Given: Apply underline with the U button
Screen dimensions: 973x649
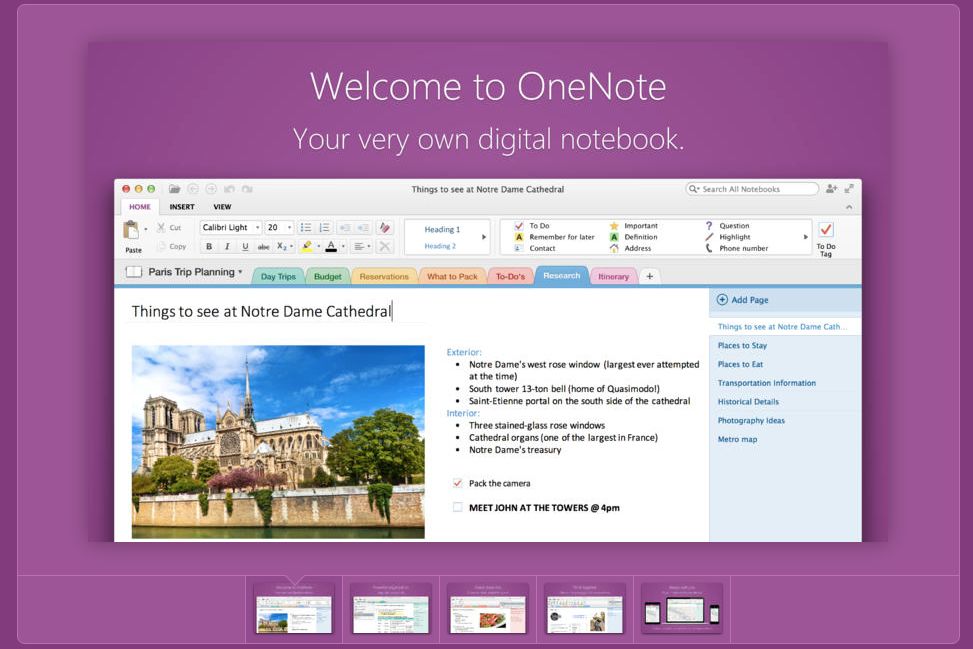Looking at the screenshot, I should [245, 246].
